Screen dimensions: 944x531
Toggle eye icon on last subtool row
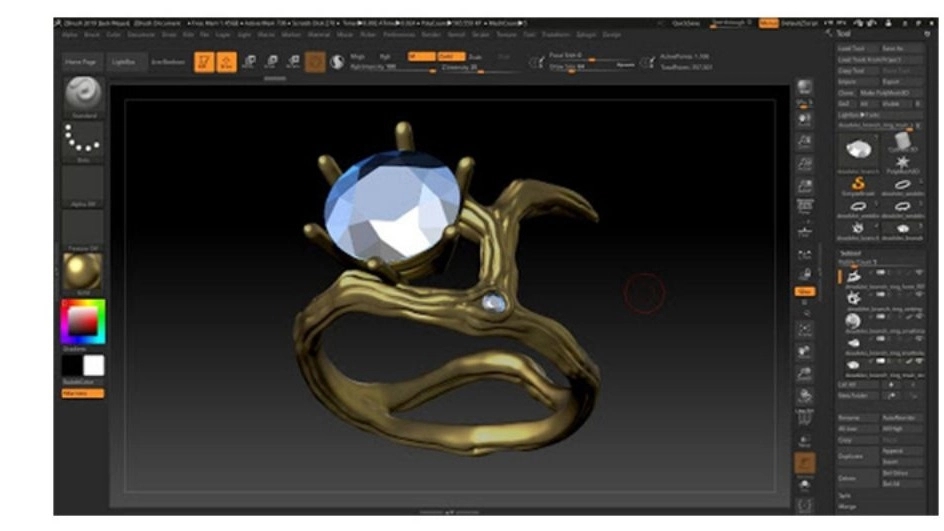tap(919, 361)
